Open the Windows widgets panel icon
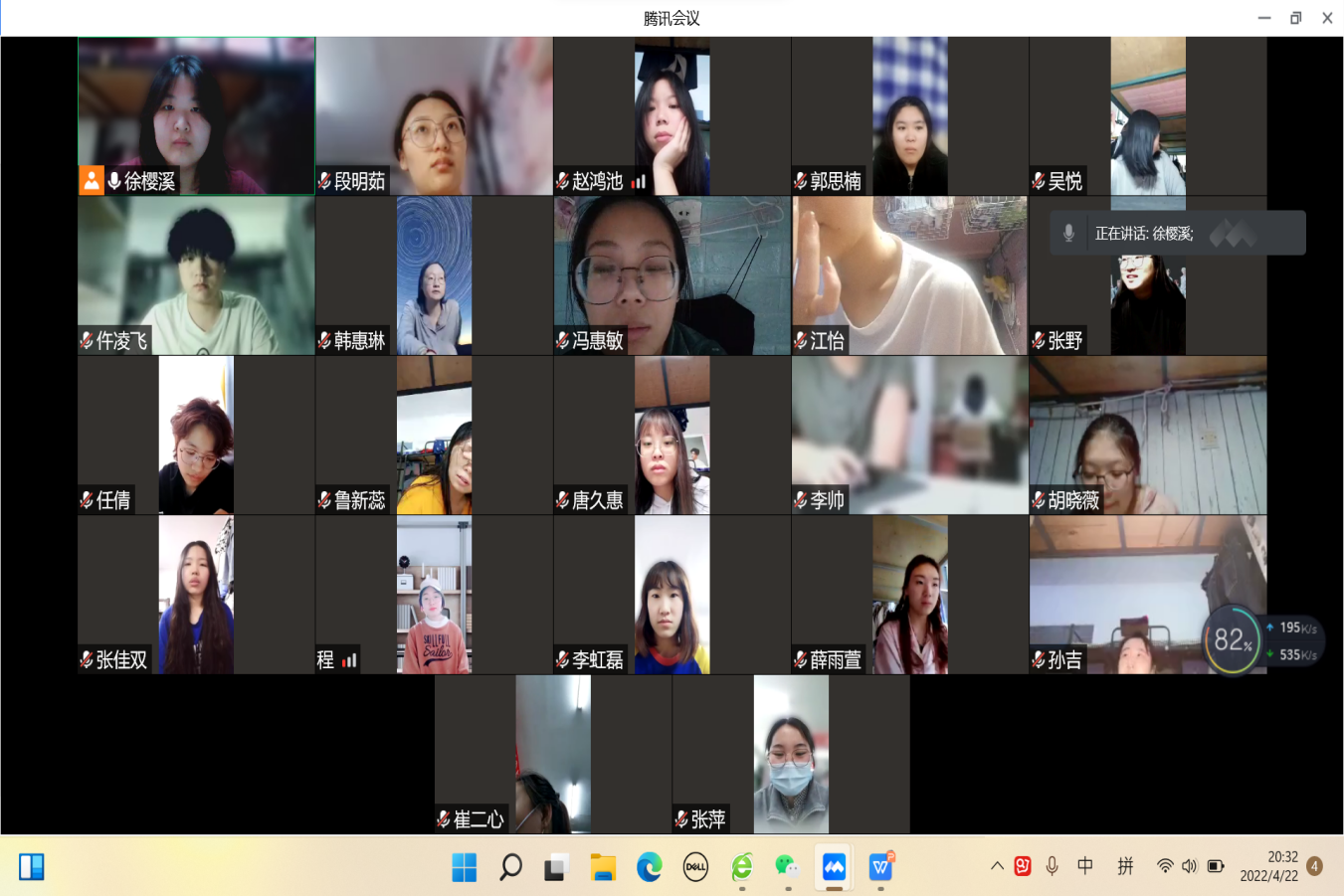1344x896 pixels. [x=32, y=867]
